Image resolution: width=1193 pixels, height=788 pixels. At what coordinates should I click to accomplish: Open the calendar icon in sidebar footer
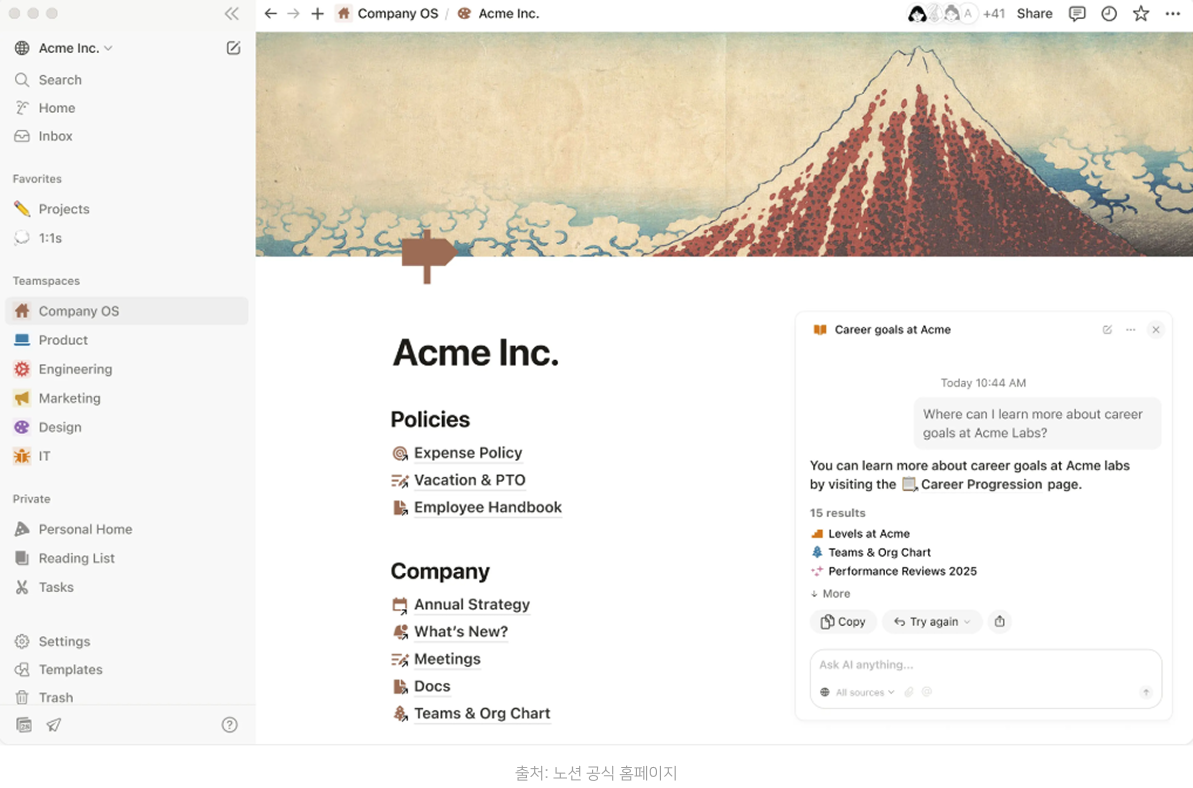coord(24,725)
